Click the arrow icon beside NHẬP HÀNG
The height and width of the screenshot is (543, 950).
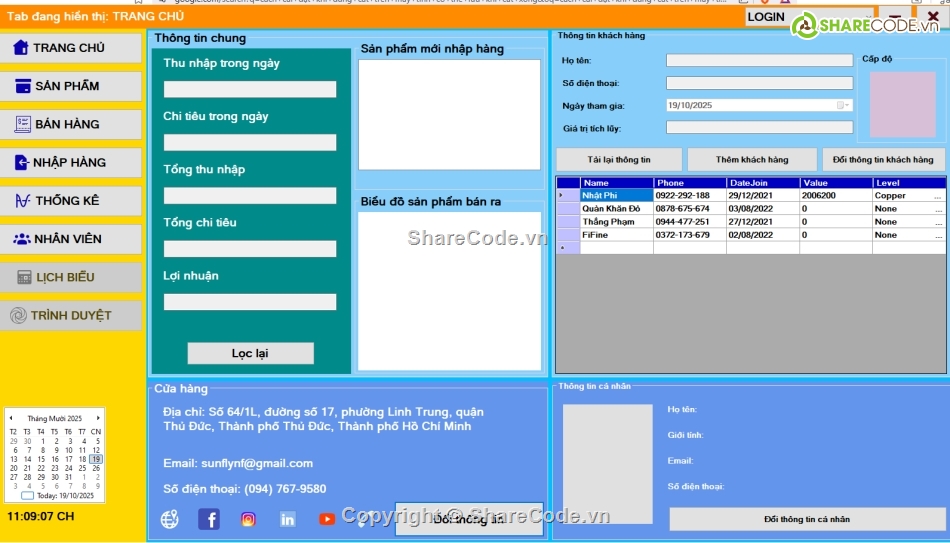(x=22, y=162)
